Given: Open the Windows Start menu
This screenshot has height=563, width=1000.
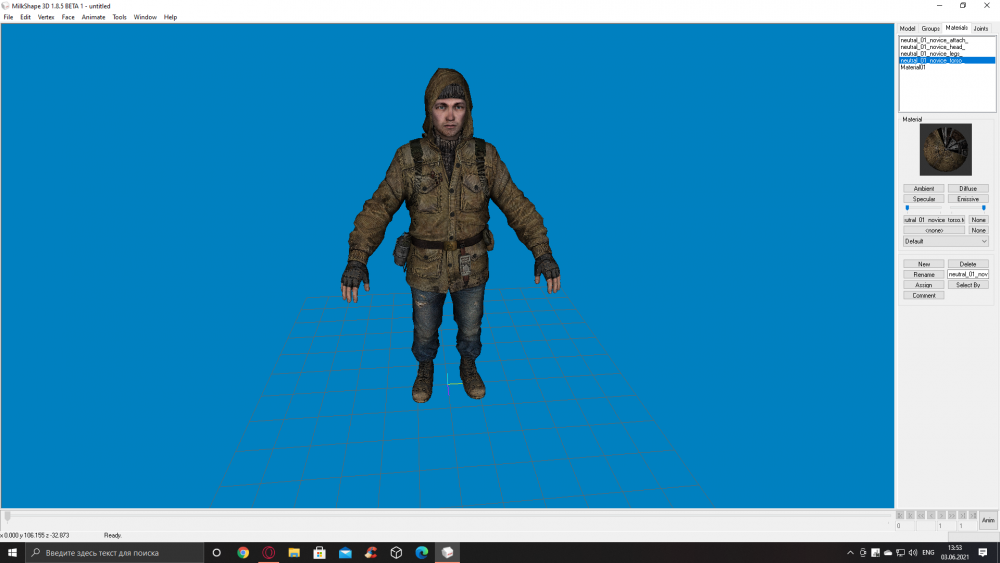Looking at the screenshot, I should coord(12,553).
